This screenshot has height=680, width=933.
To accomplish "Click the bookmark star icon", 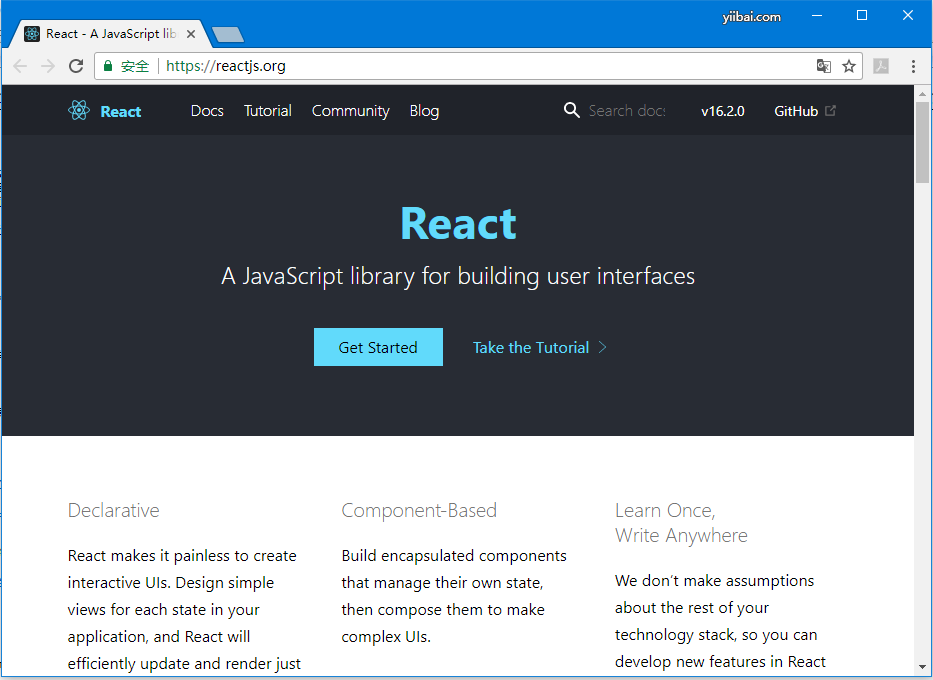I will tap(847, 65).
